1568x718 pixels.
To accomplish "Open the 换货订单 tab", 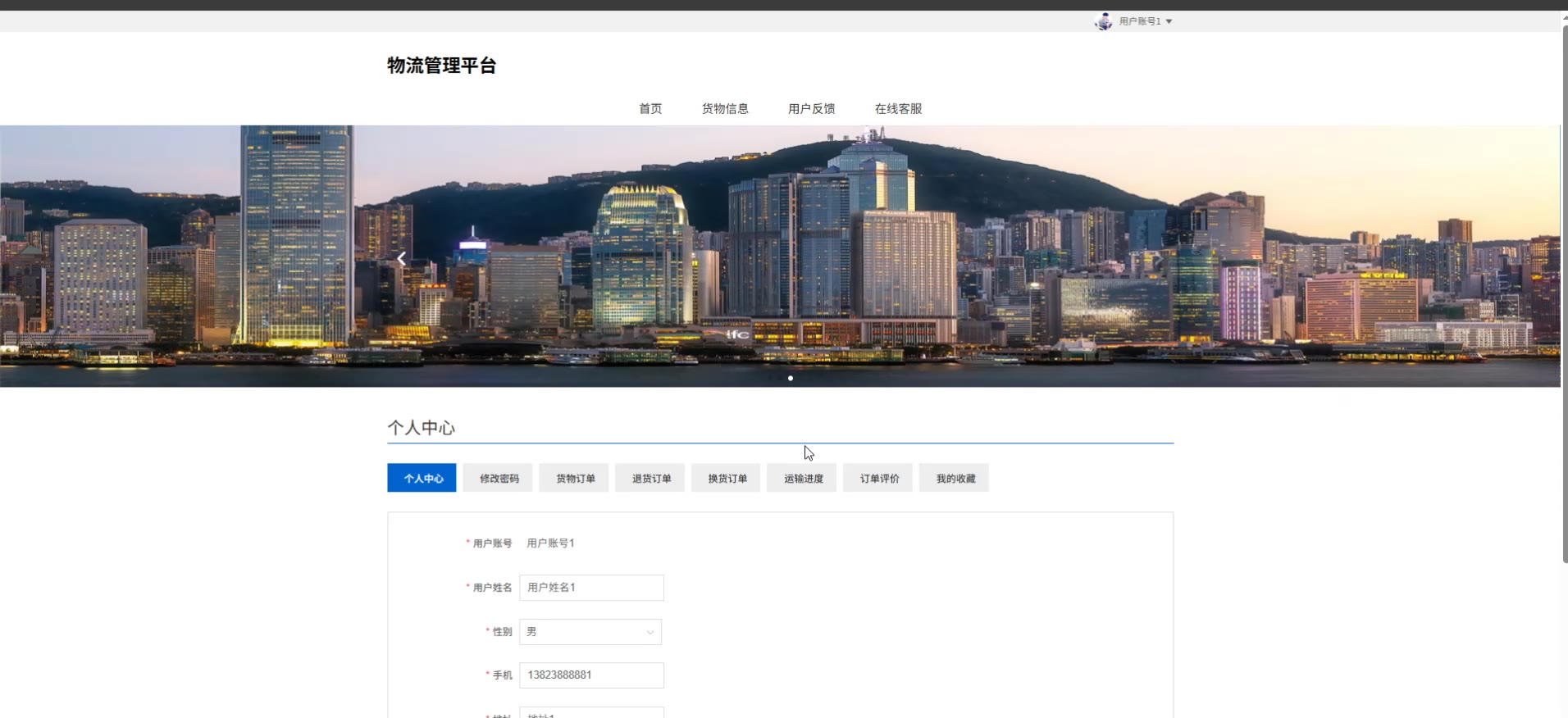I will point(727,479).
